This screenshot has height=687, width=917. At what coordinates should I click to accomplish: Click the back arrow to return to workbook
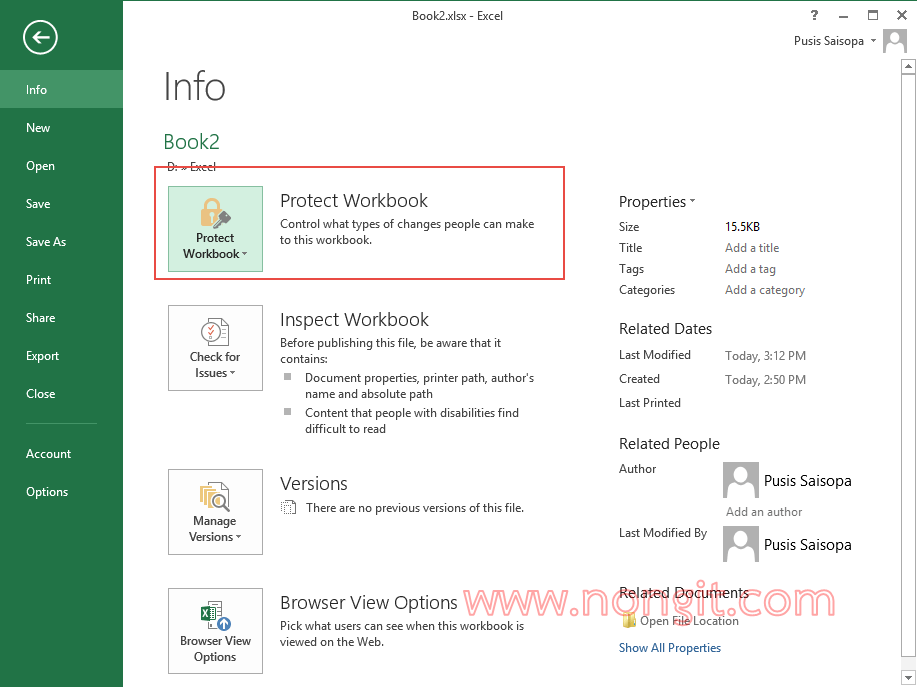click(x=40, y=38)
